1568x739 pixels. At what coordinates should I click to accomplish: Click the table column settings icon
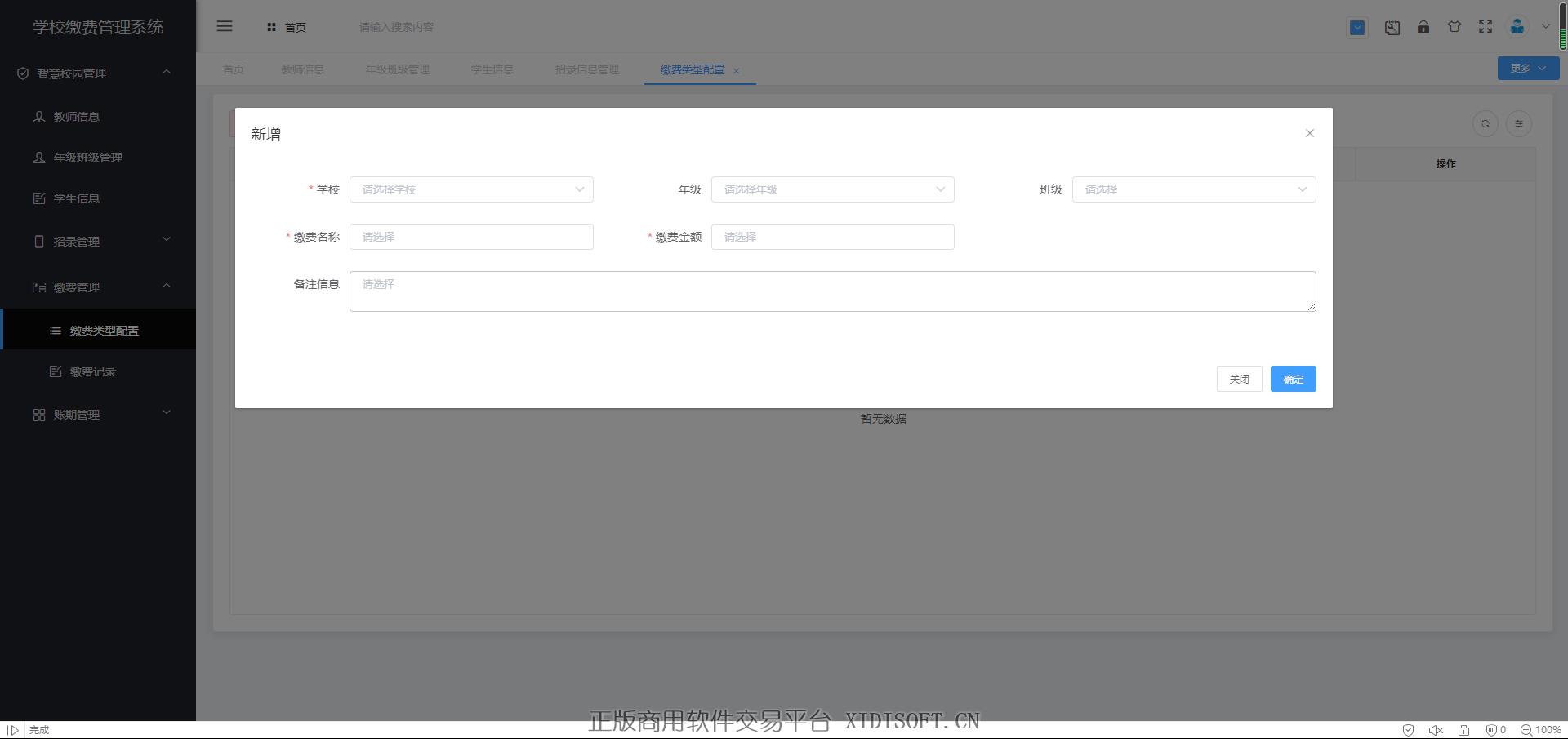[x=1519, y=124]
